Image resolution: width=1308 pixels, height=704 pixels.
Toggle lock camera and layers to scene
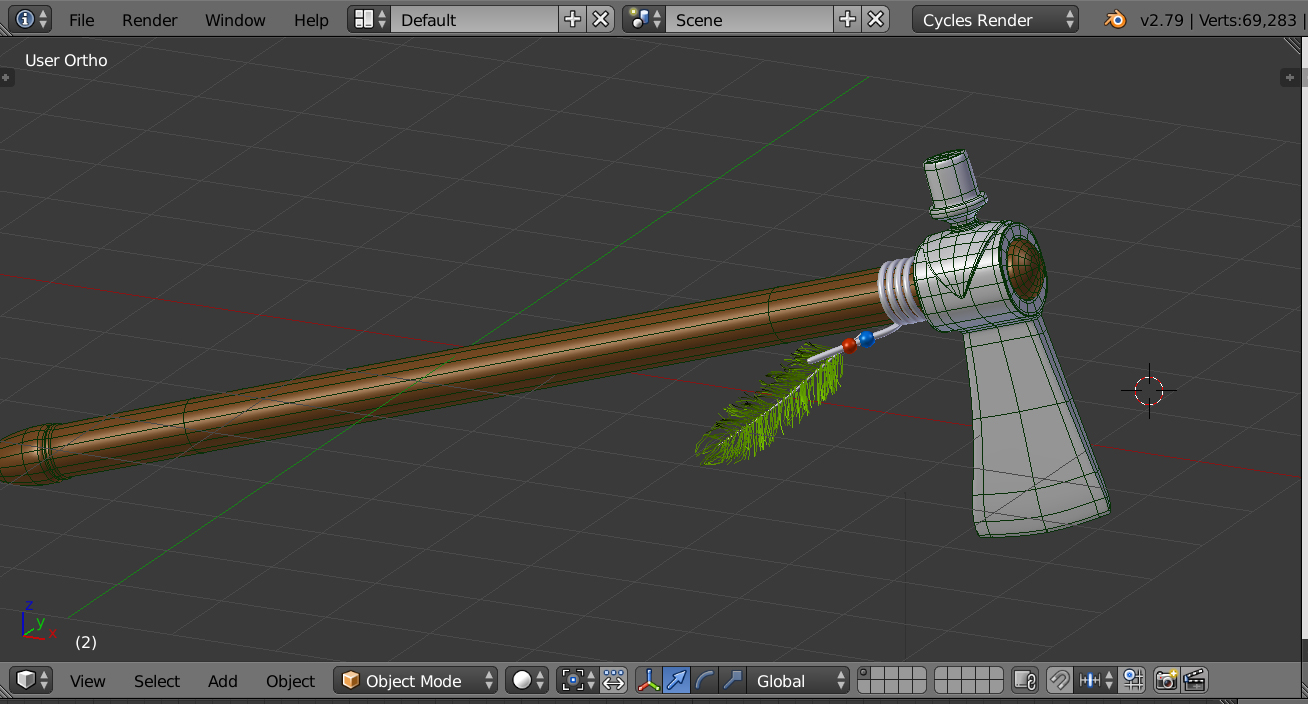coord(1024,680)
